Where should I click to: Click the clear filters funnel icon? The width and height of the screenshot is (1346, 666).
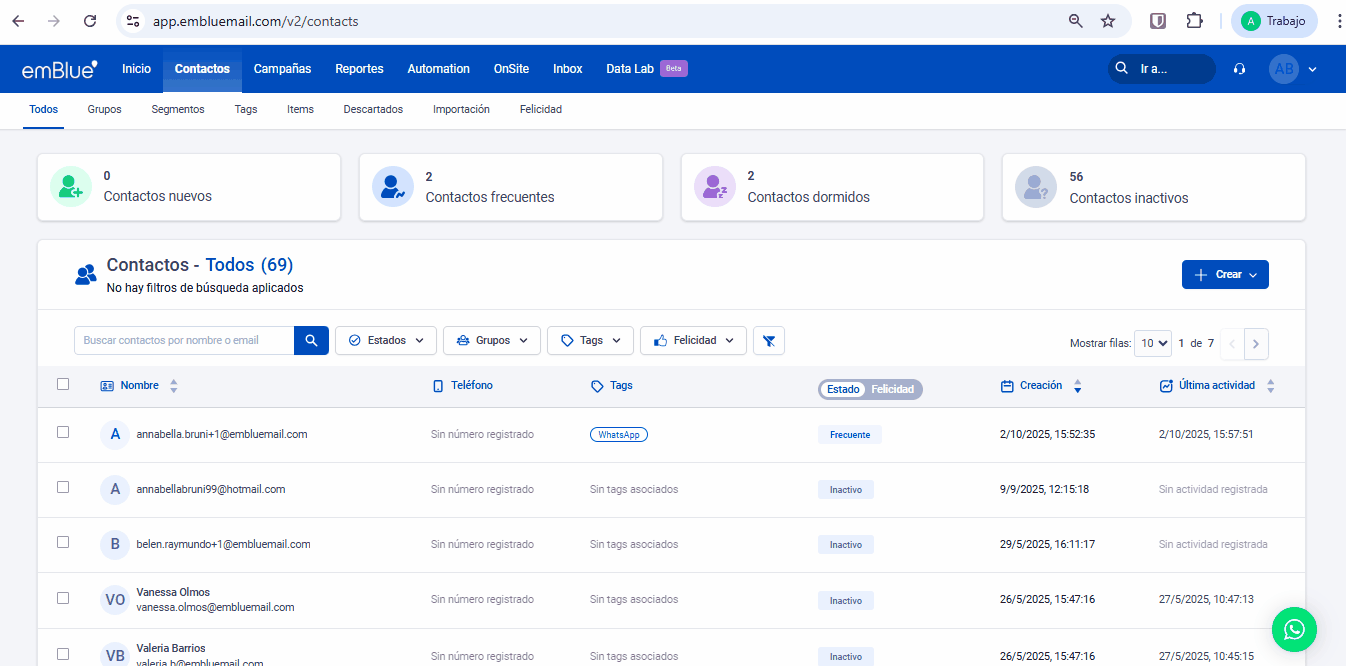(x=768, y=341)
